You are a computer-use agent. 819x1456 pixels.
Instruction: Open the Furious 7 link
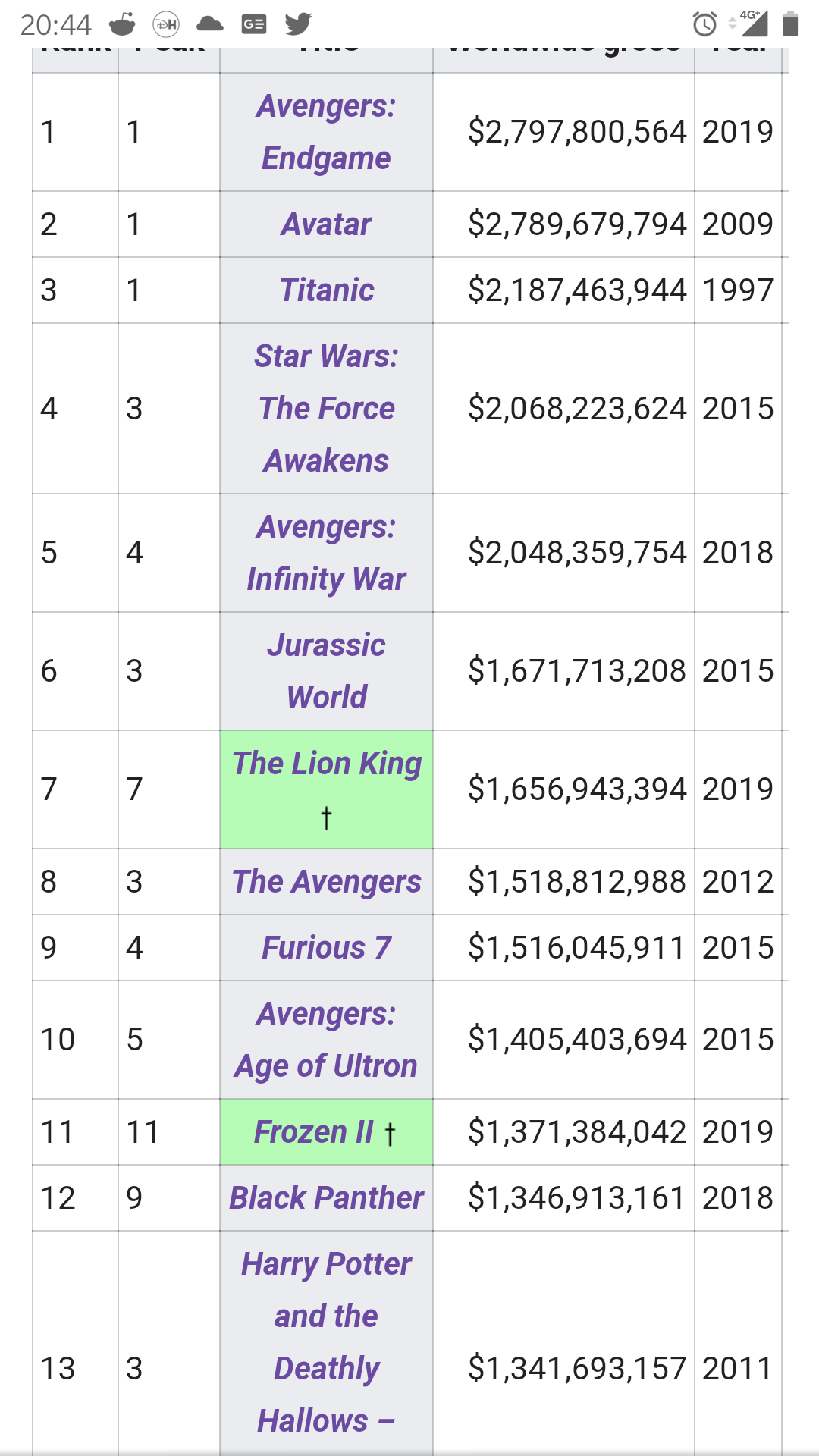click(326, 948)
